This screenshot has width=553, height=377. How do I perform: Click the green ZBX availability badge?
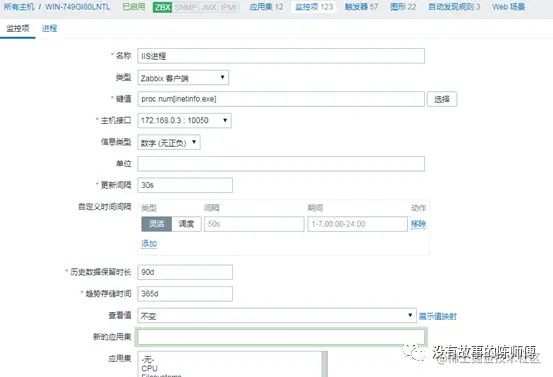(163, 7)
